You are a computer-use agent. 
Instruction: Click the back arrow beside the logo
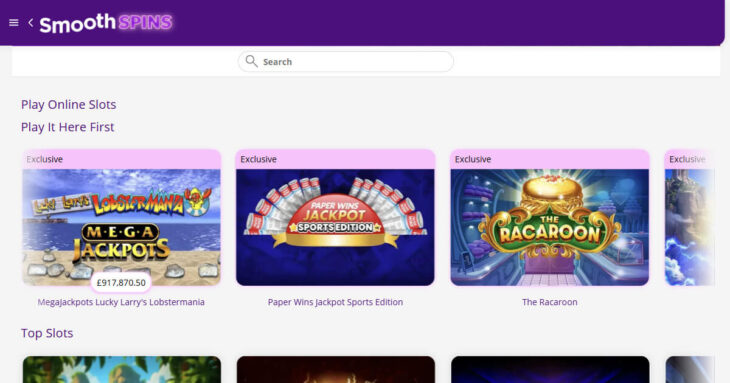coord(31,22)
